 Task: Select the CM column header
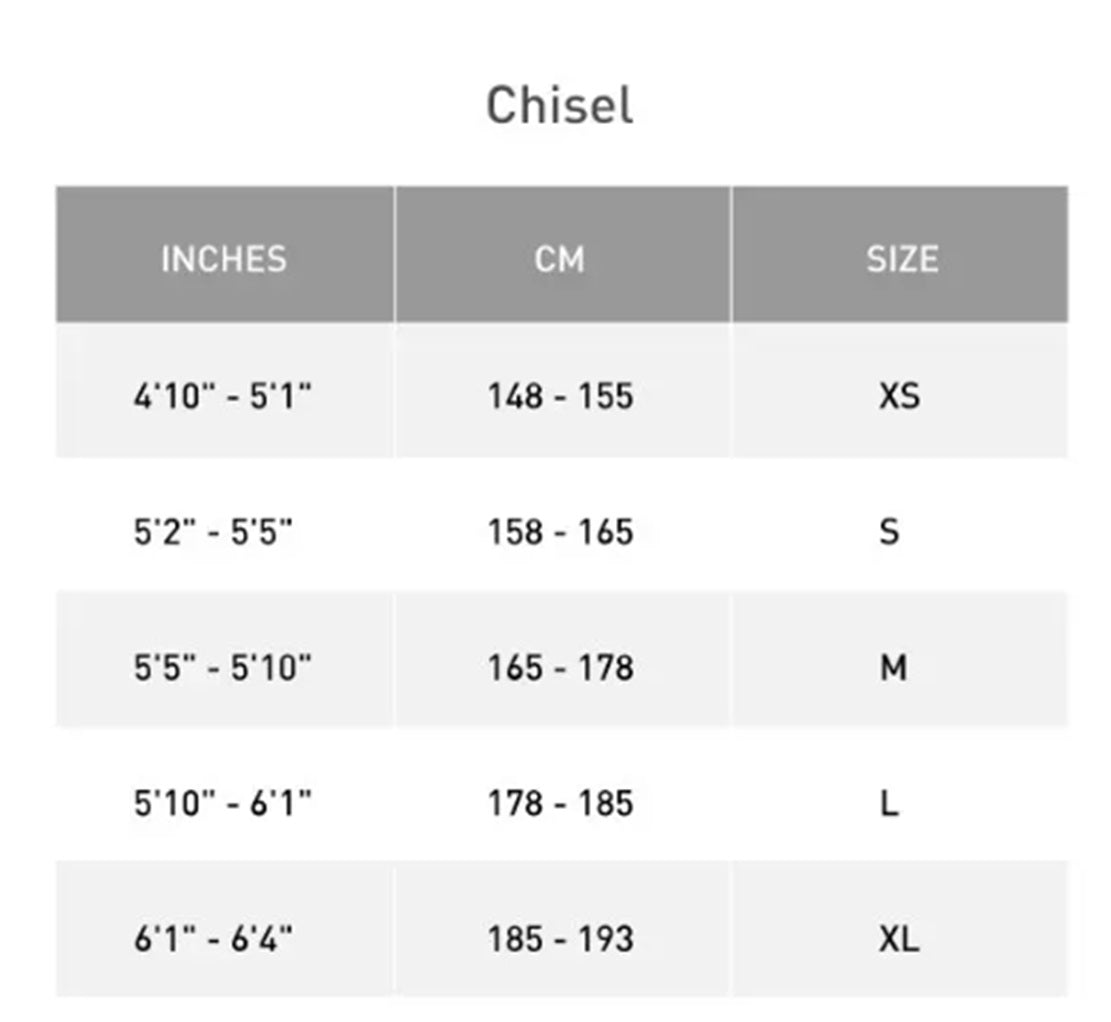pyautogui.click(x=559, y=259)
